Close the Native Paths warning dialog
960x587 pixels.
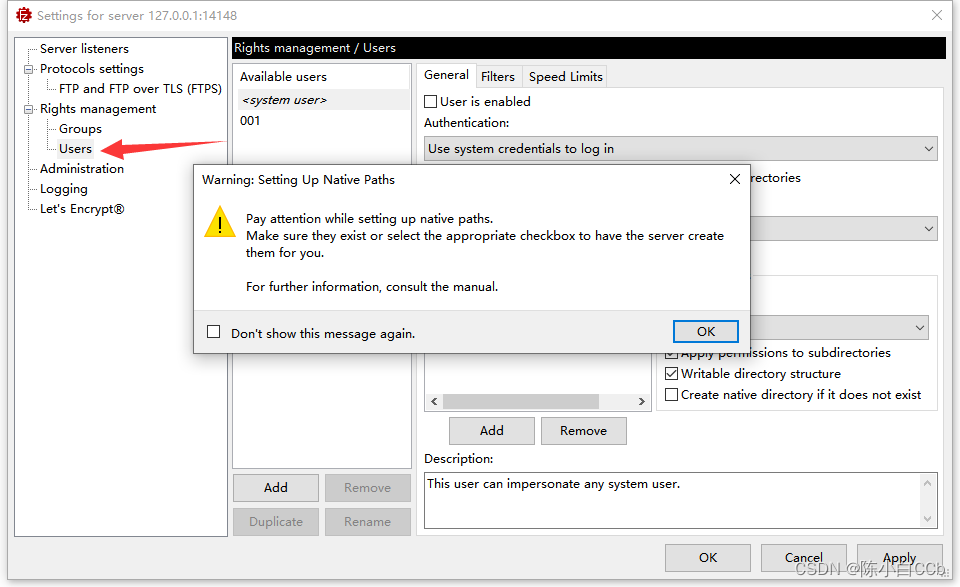[735, 179]
